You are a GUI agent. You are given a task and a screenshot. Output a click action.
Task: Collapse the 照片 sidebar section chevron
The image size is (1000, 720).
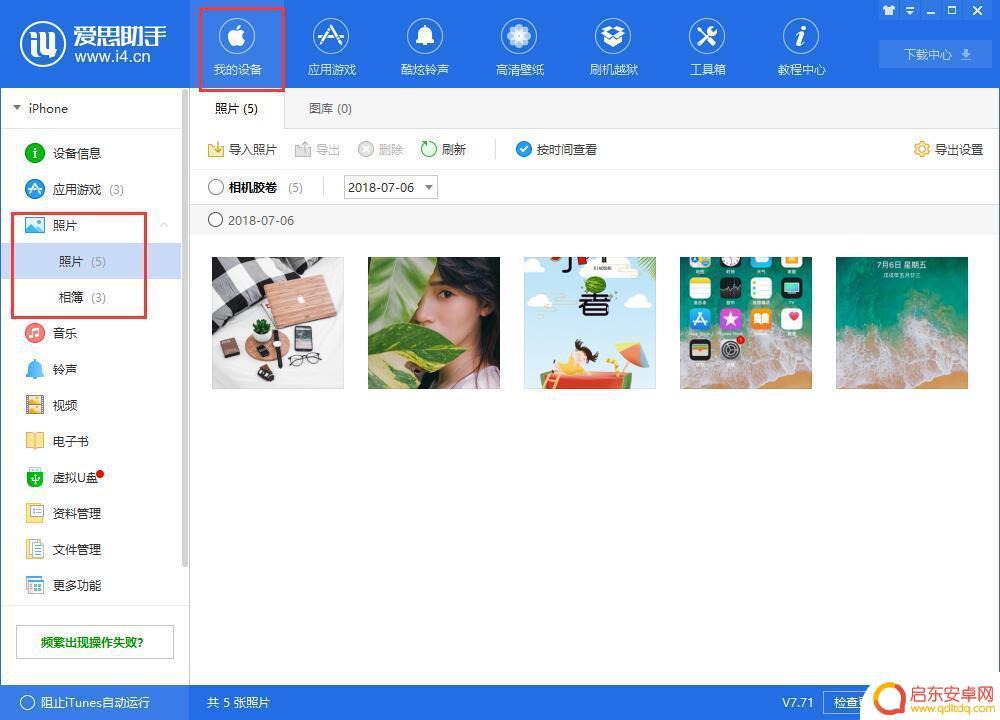(x=164, y=225)
